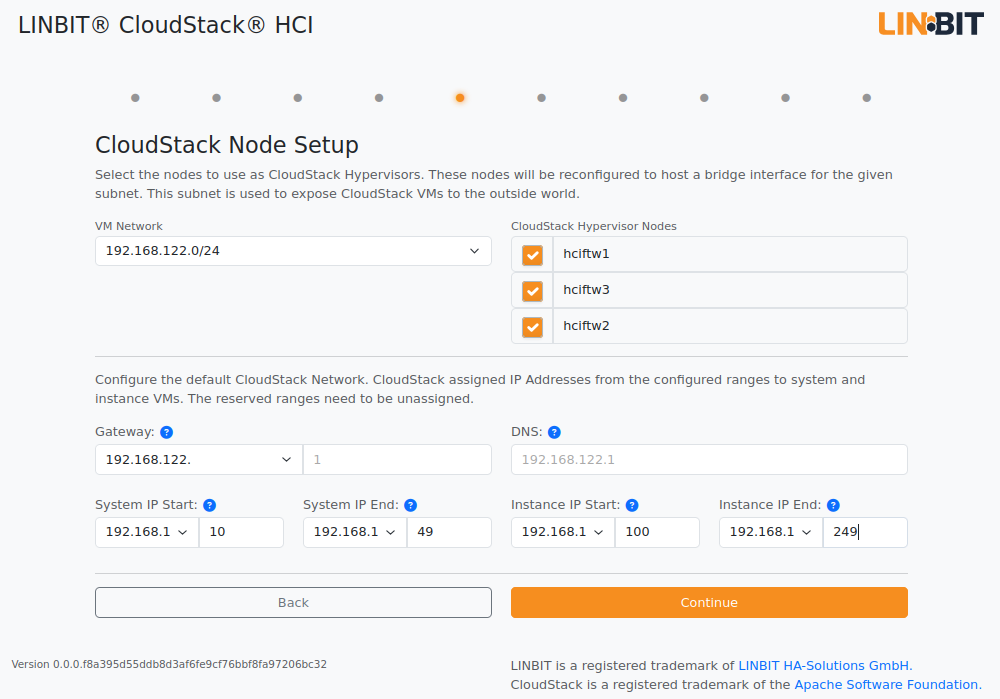
Task: Click the LINBIT logo in header
Action: [930, 24]
